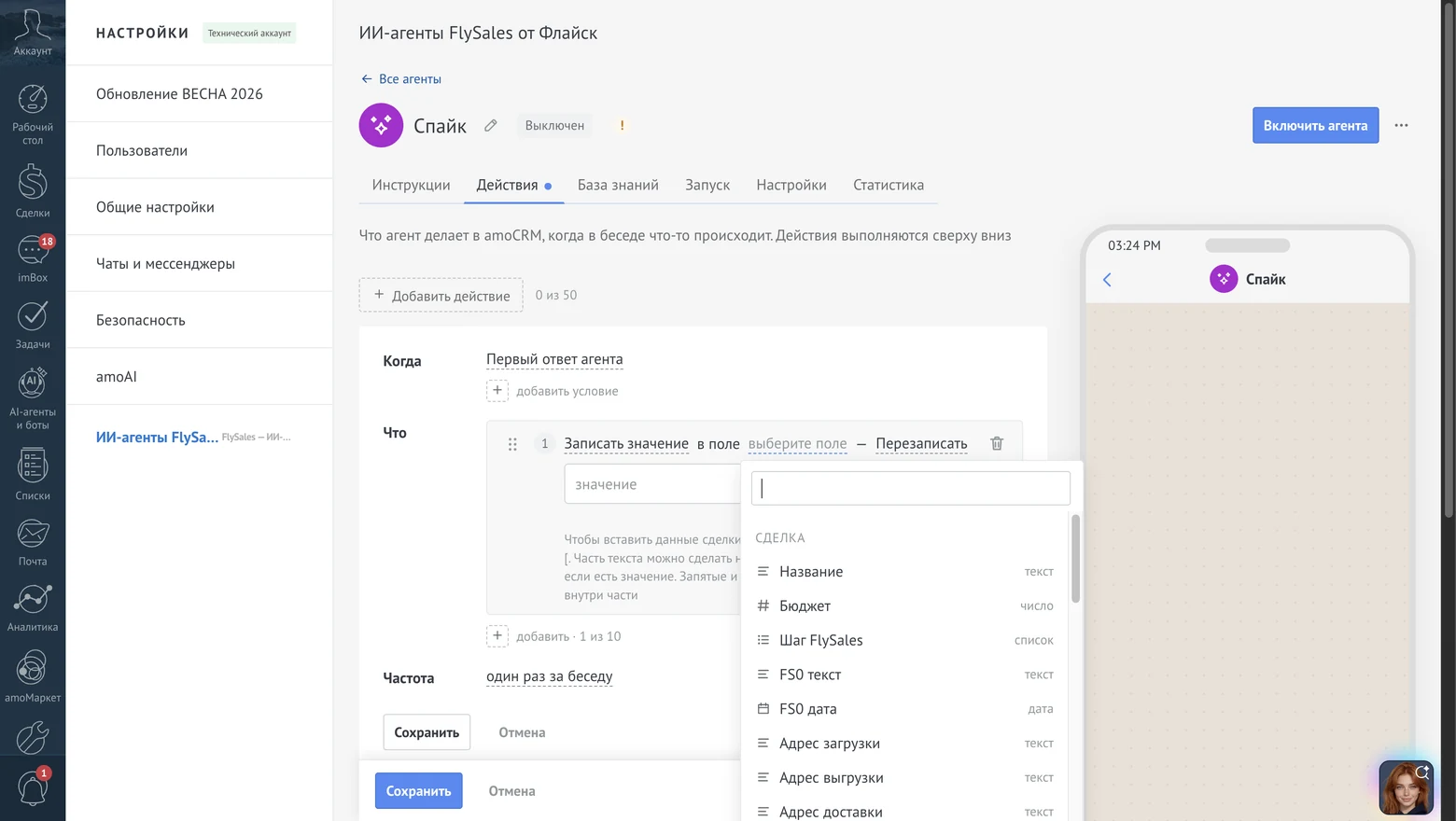Click the blue Сохранить button
Image resolution: width=1456 pixels, height=821 pixels.
(x=418, y=790)
